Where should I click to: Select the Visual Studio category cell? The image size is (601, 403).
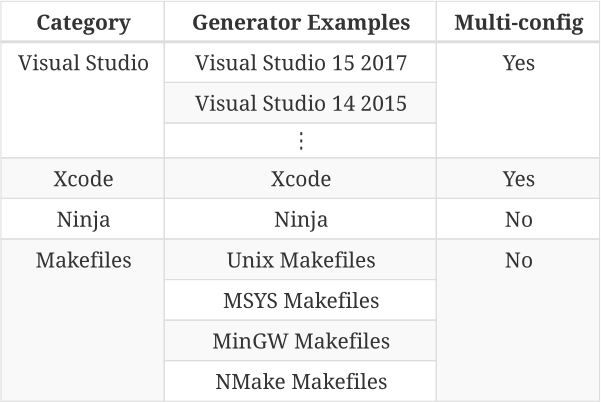[x=85, y=63]
